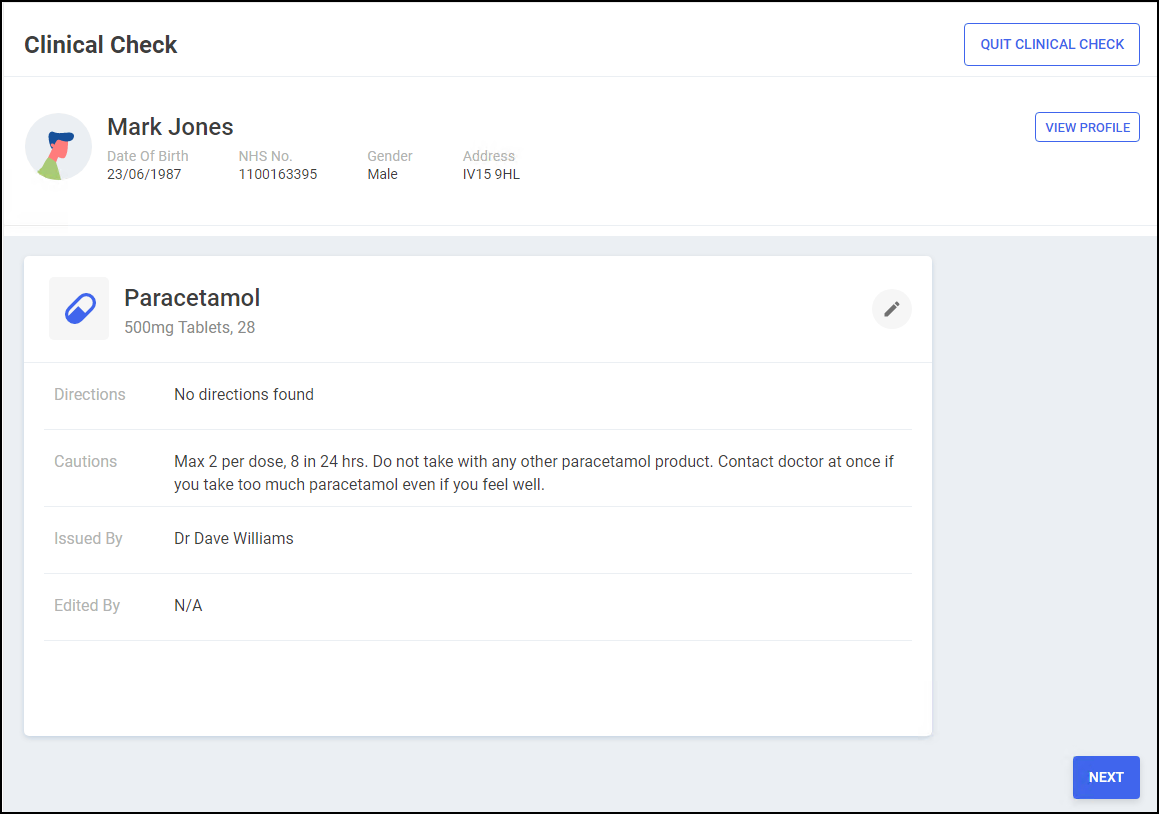This screenshot has width=1159, height=814.
Task: Click the Directions row label
Action: [90, 394]
